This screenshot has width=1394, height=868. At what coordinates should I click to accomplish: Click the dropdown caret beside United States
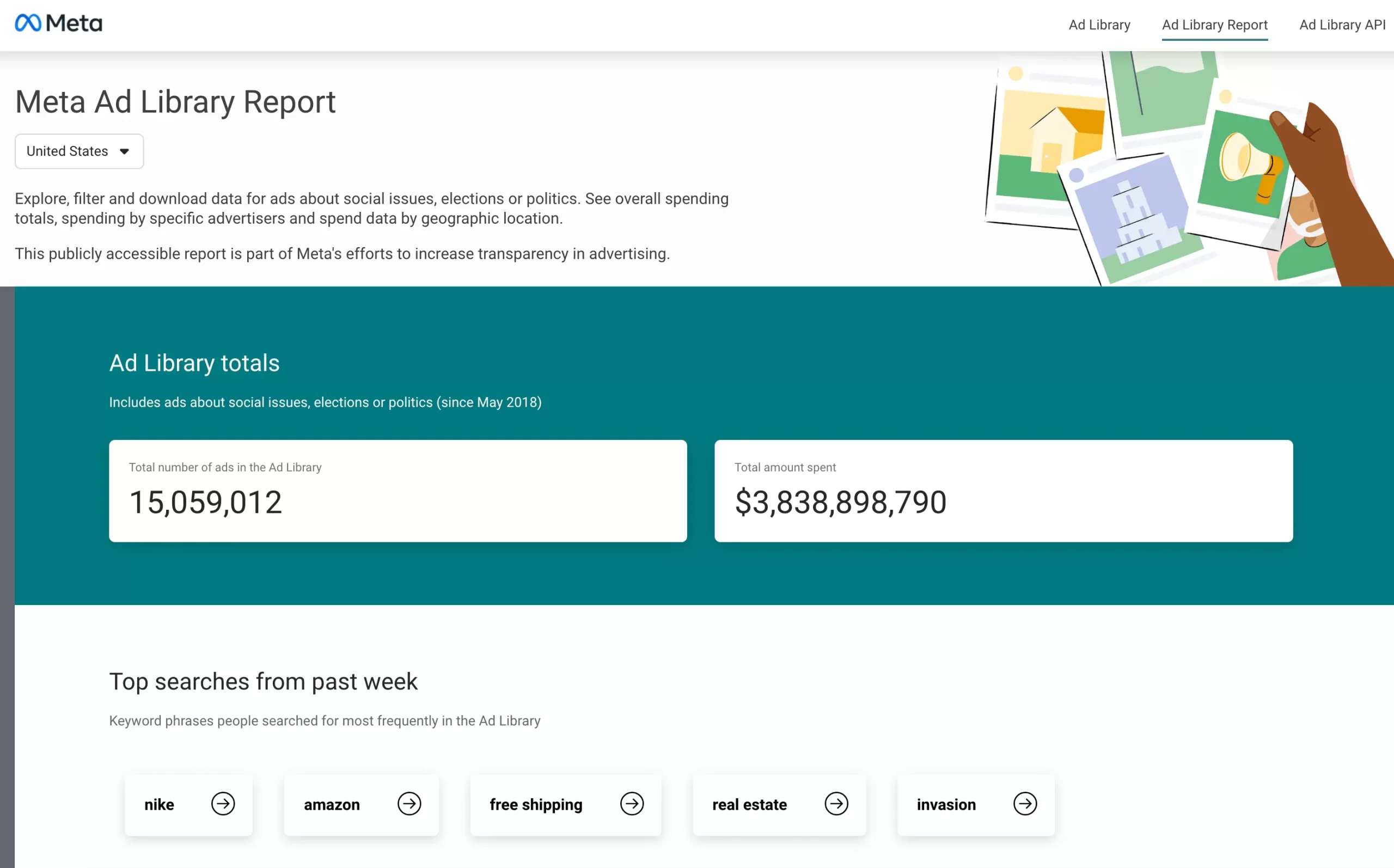point(125,151)
